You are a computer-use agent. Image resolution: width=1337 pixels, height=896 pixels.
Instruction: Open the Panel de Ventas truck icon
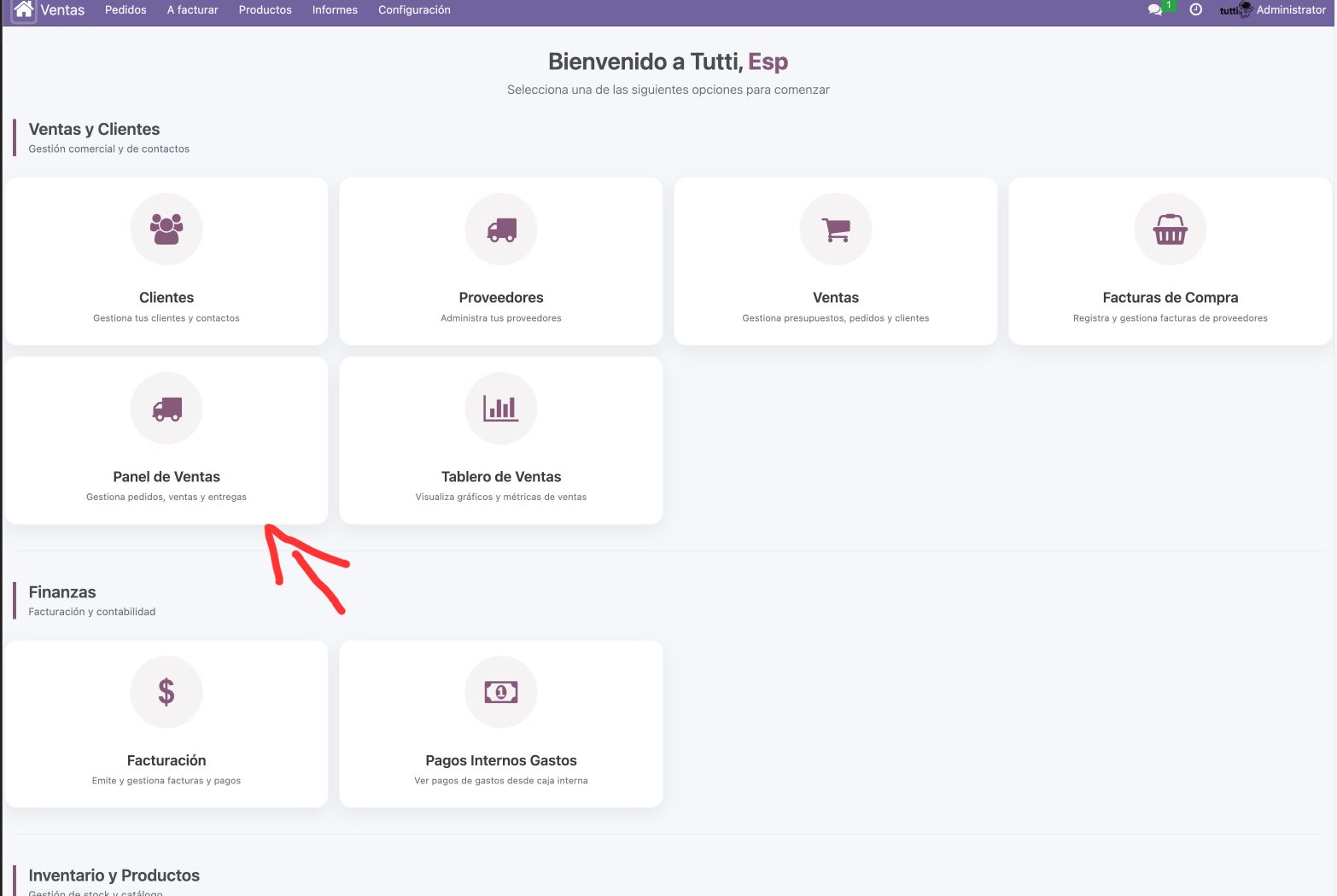166,408
